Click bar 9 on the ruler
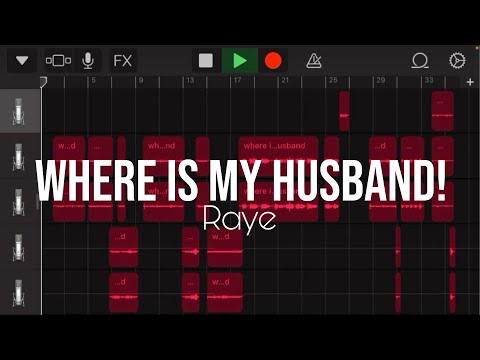The height and width of the screenshot is (360, 480). point(141,80)
